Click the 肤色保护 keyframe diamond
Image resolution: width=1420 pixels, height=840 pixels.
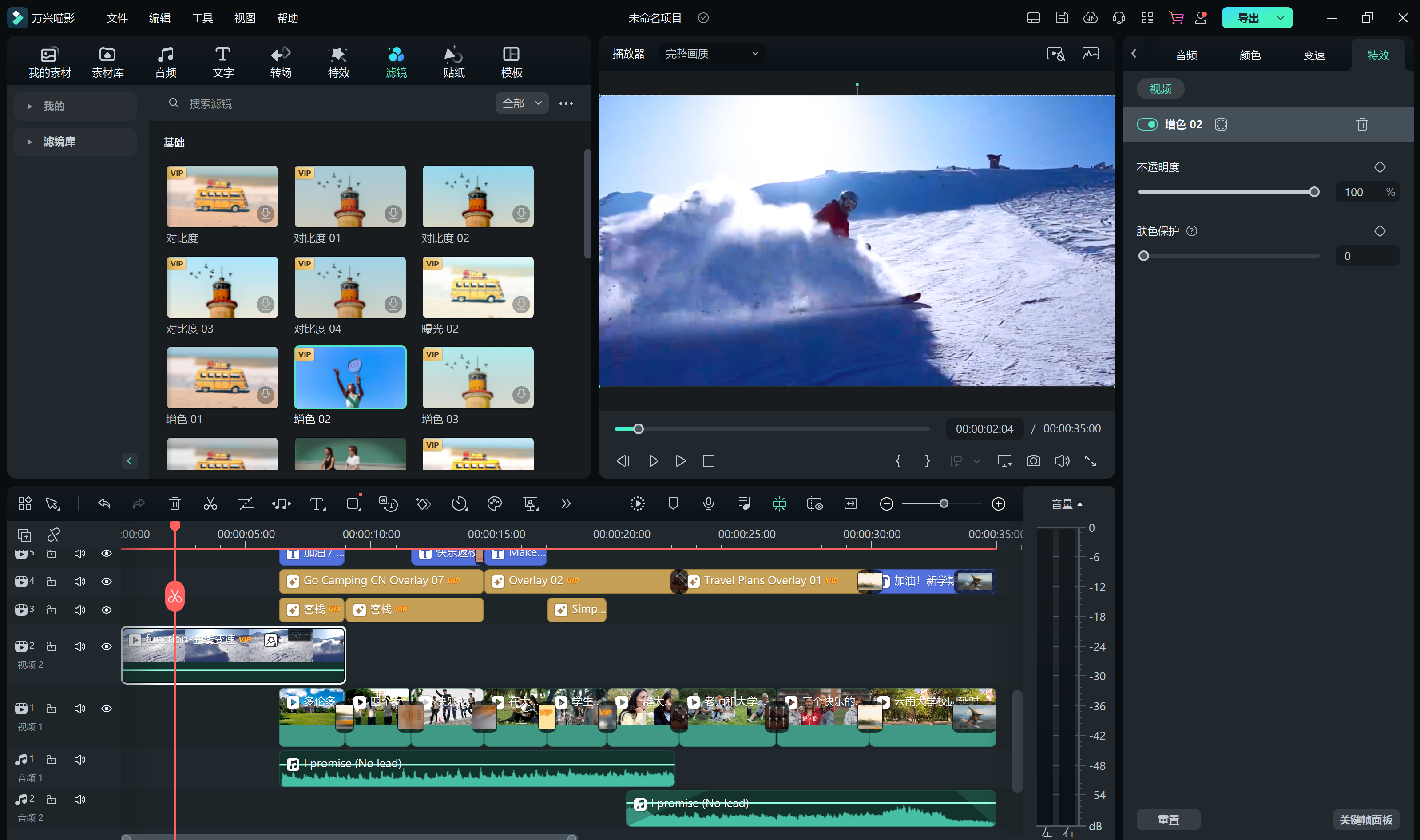pyautogui.click(x=1380, y=231)
